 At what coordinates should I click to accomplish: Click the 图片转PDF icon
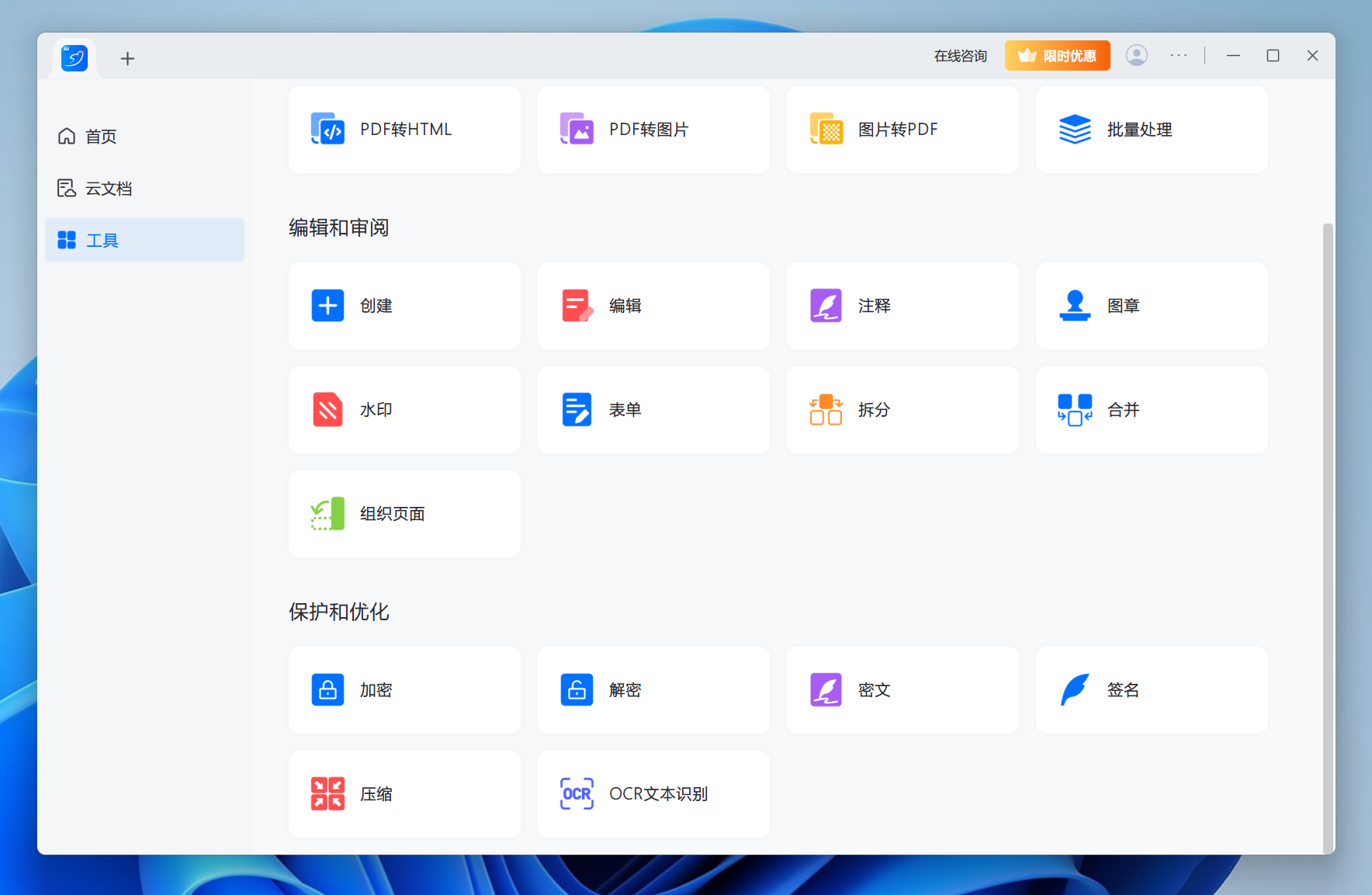coord(826,129)
